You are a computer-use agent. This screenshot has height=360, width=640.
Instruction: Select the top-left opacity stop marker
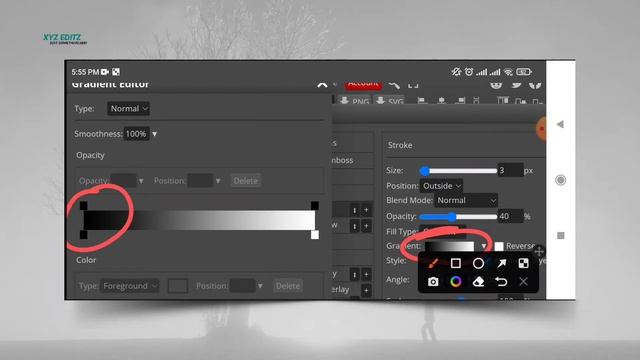[83, 205]
